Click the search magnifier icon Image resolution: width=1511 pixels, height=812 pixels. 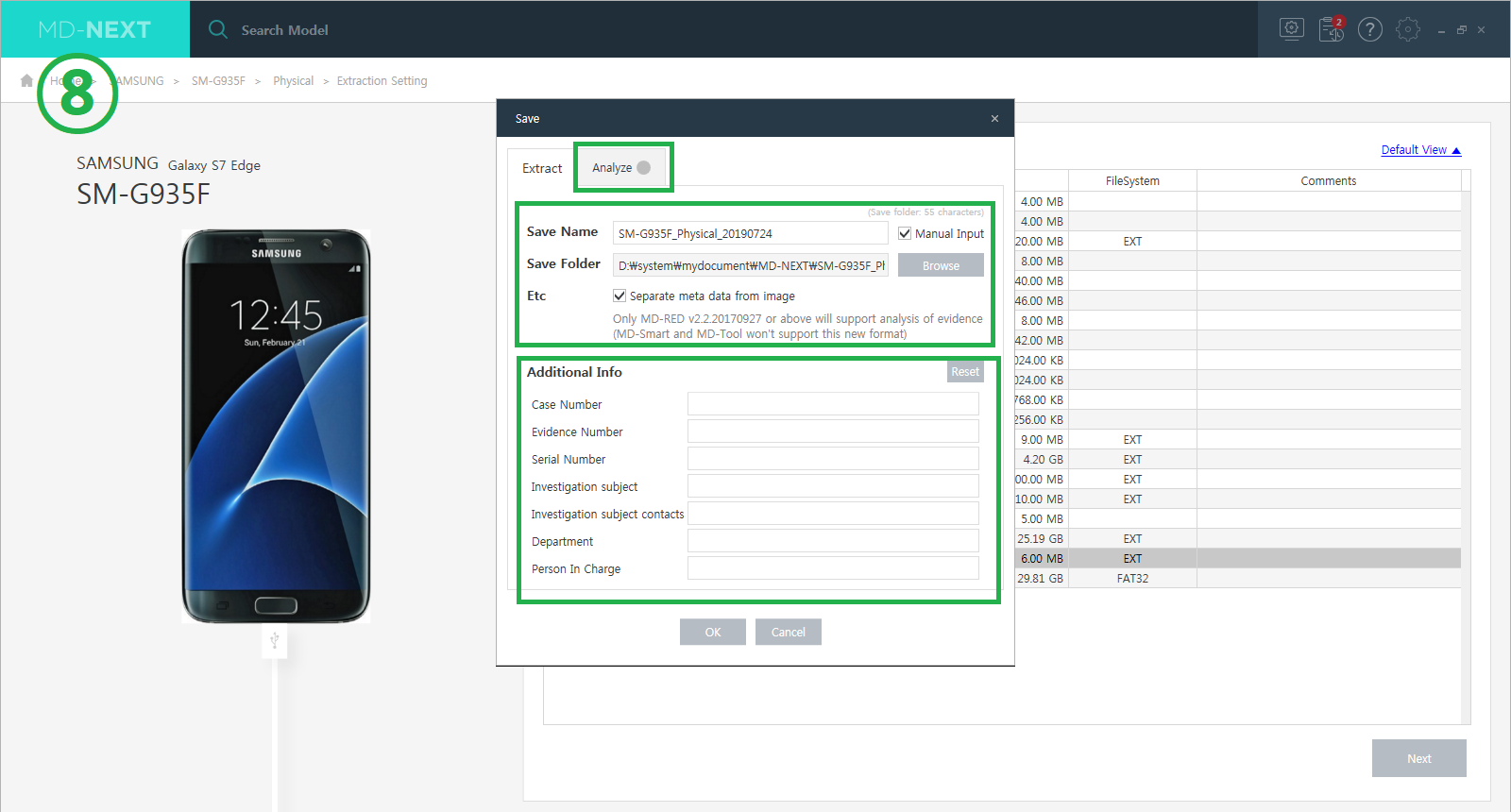(x=218, y=29)
